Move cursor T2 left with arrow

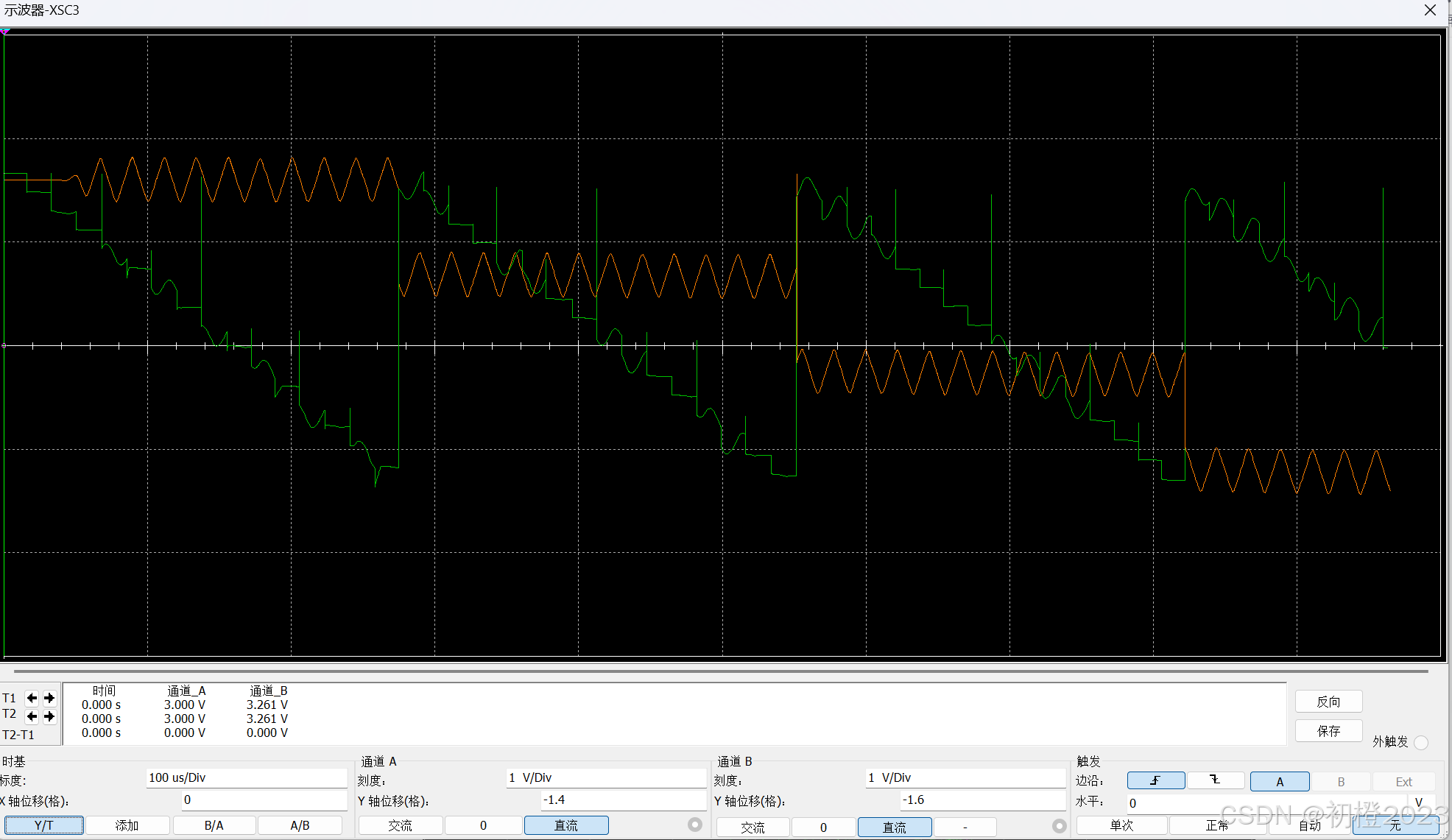32,716
